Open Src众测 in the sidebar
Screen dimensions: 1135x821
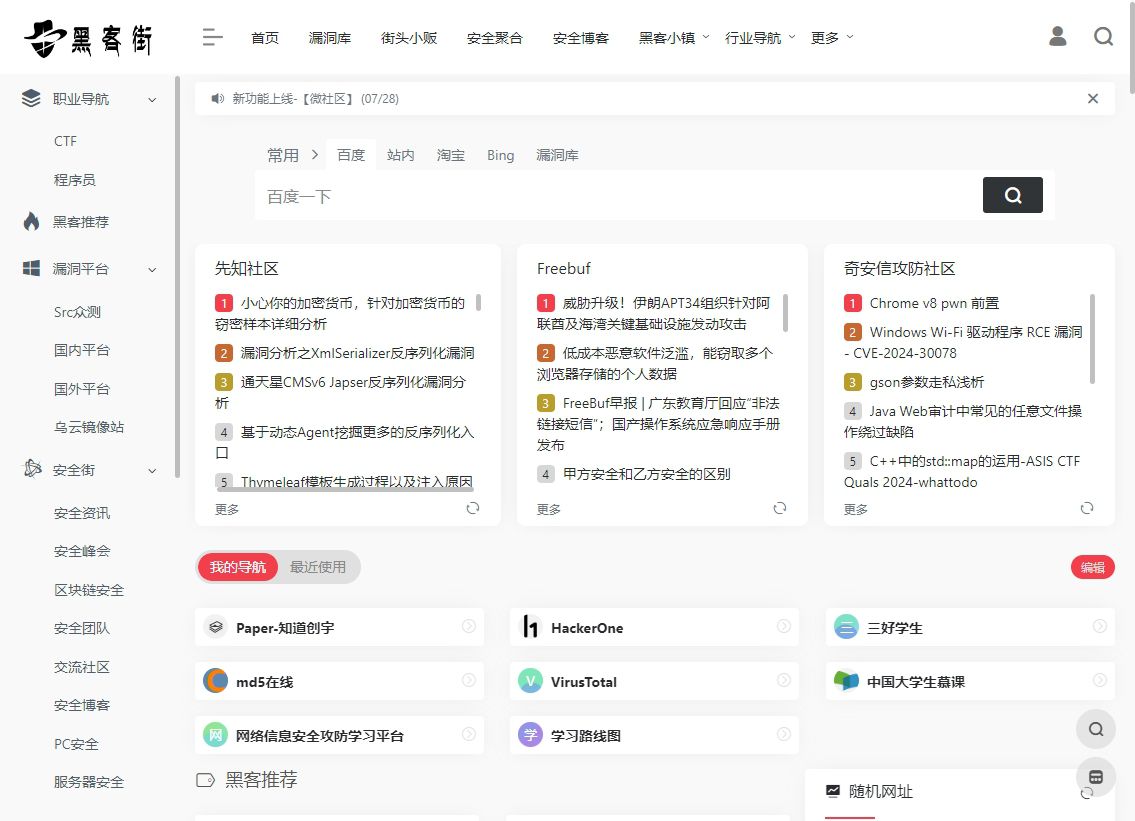point(77,312)
